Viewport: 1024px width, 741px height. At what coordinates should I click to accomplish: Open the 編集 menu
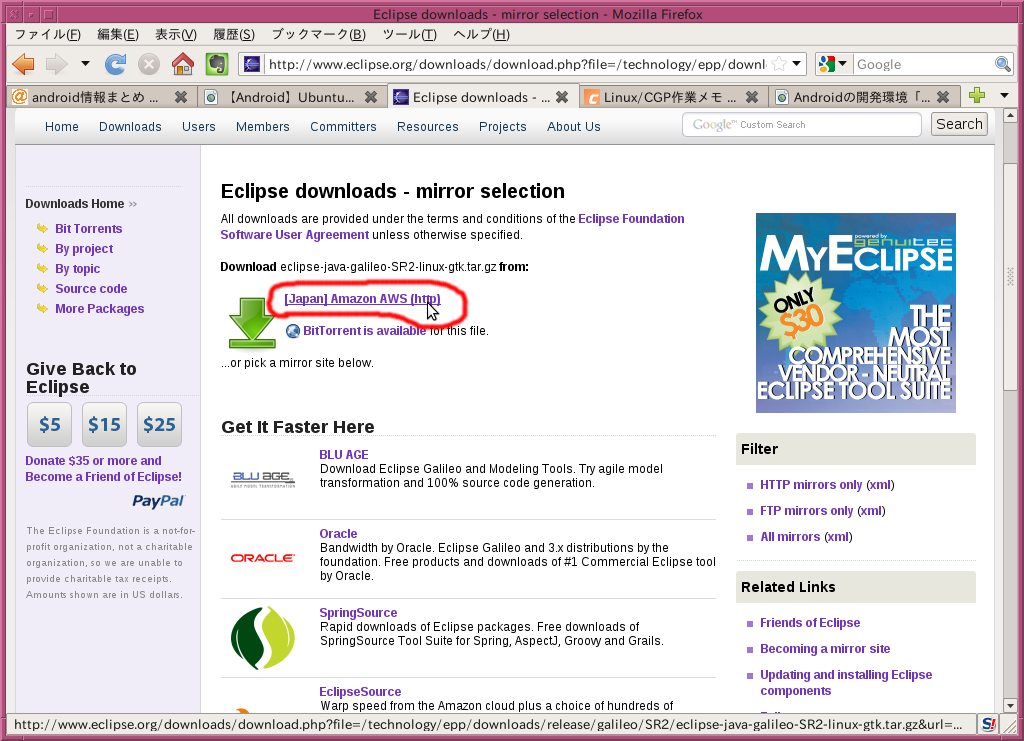point(118,34)
